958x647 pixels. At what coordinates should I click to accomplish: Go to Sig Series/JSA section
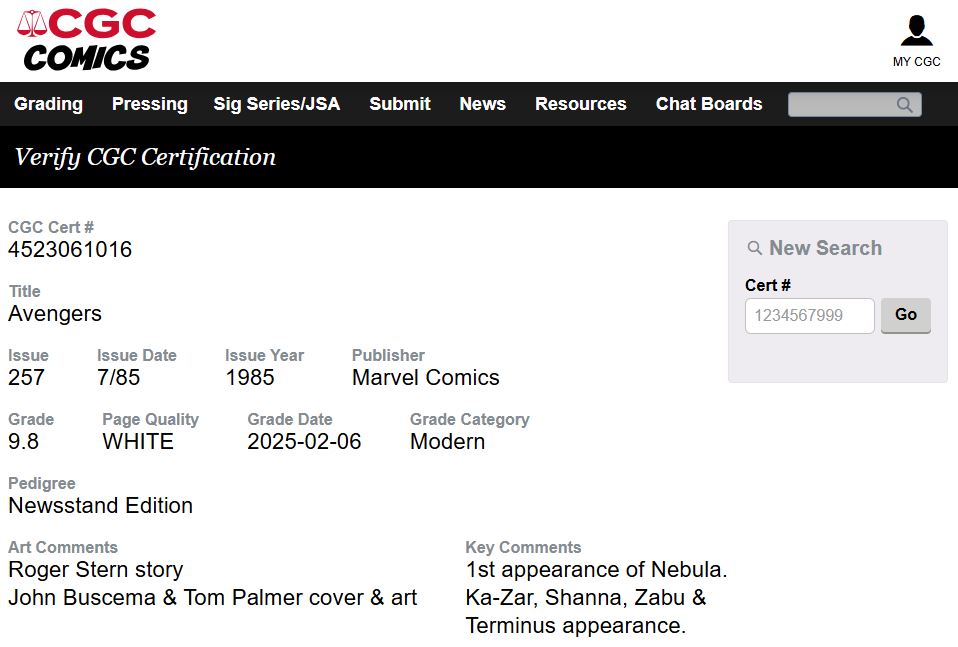coord(276,104)
